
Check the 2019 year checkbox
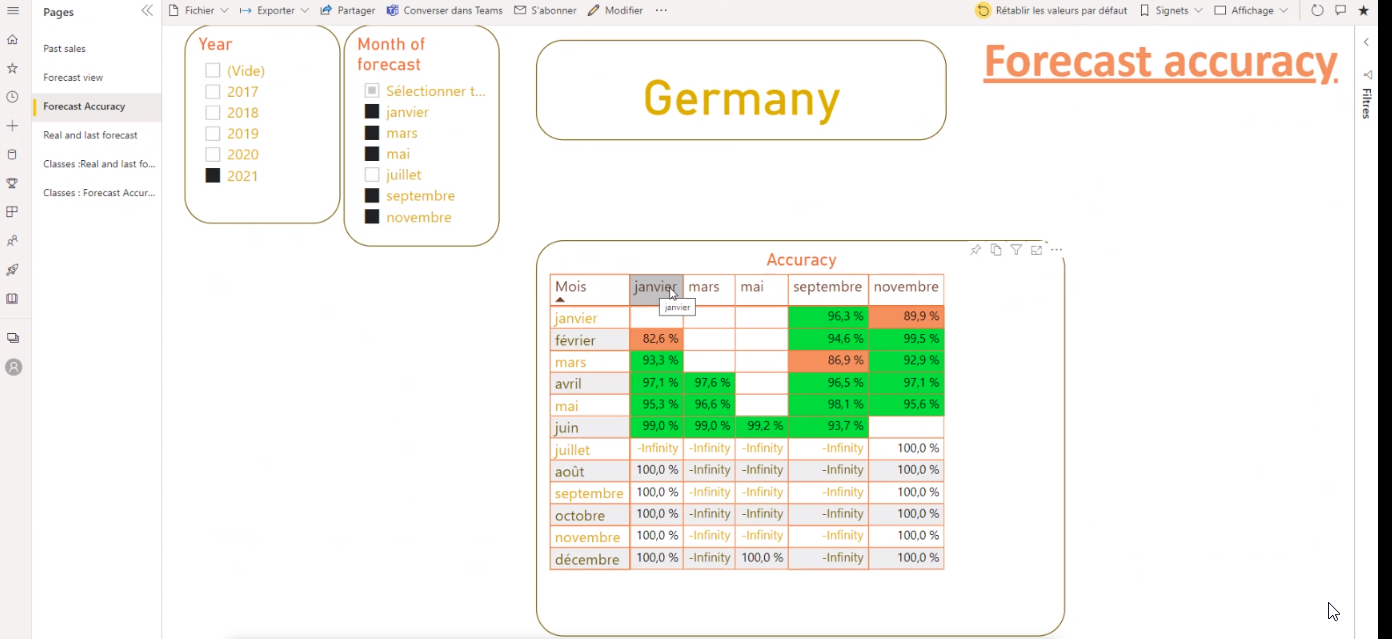click(213, 134)
